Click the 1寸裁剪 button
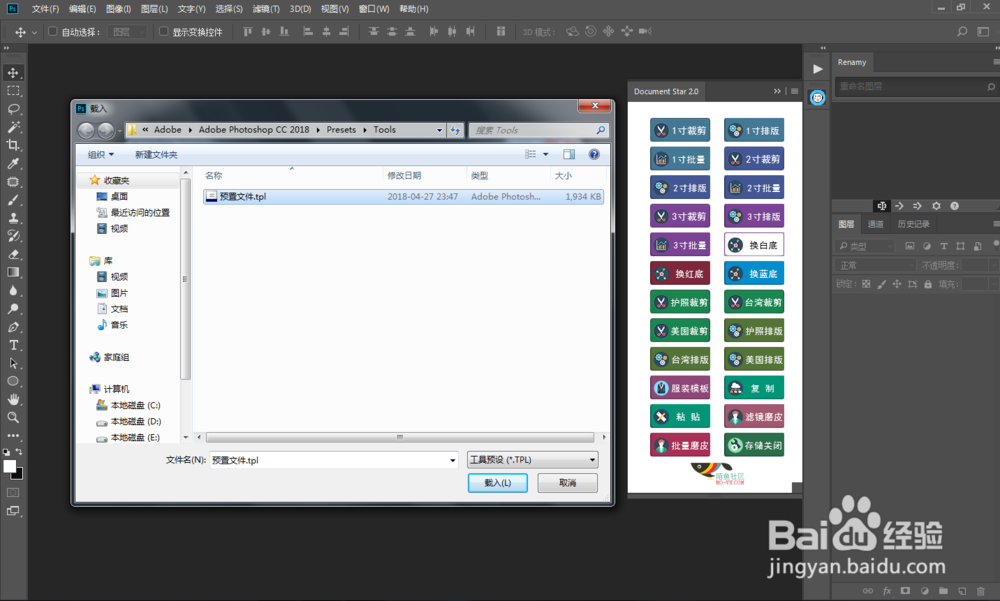The width and height of the screenshot is (1000, 601). tap(680, 130)
